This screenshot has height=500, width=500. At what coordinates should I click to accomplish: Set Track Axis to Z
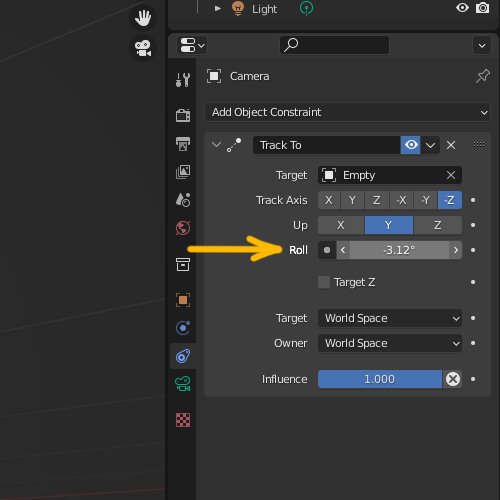click(377, 200)
